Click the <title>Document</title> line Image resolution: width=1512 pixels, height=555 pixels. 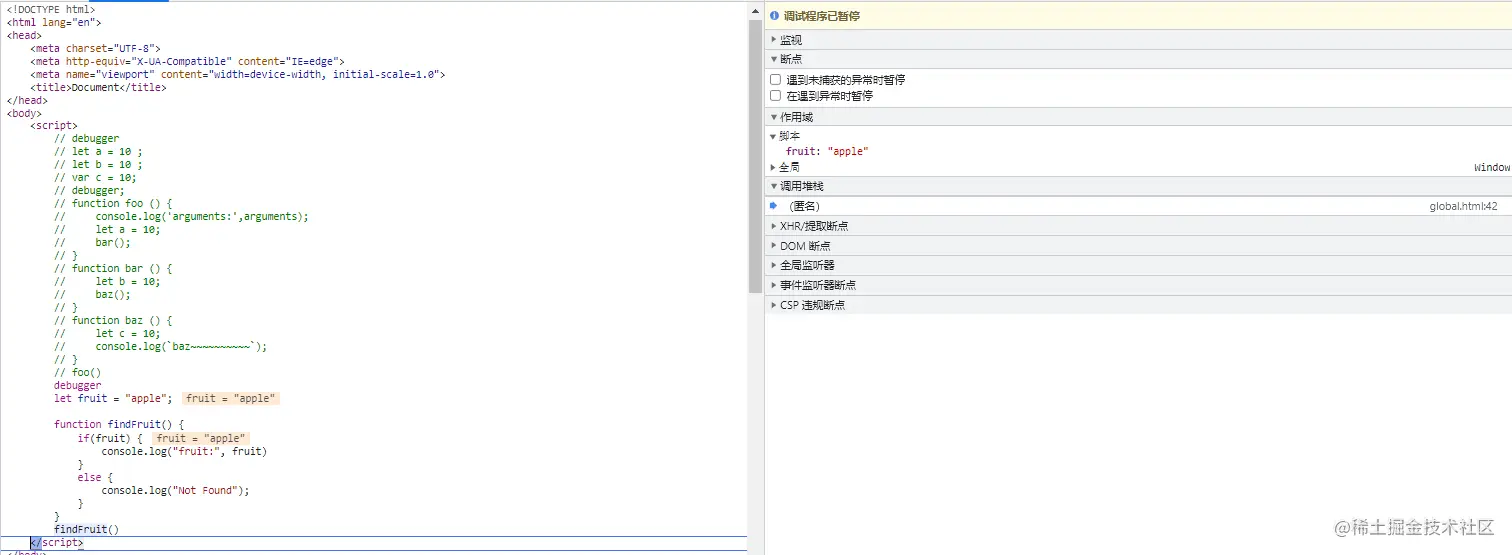pyautogui.click(x=98, y=87)
